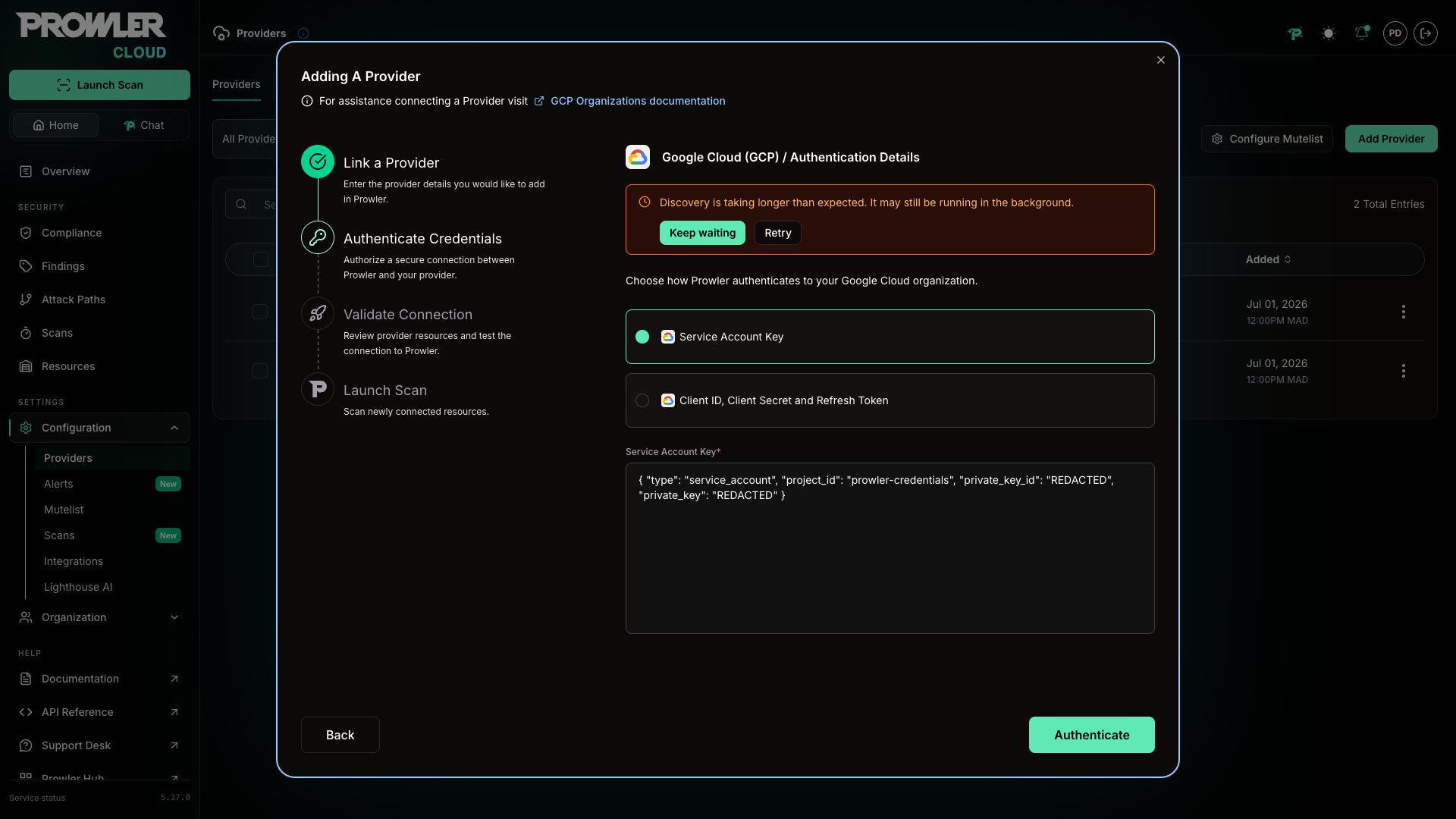The height and width of the screenshot is (819, 1456).
Task: Open row actions for first provider entry
Action: pyautogui.click(x=1404, y=312)
